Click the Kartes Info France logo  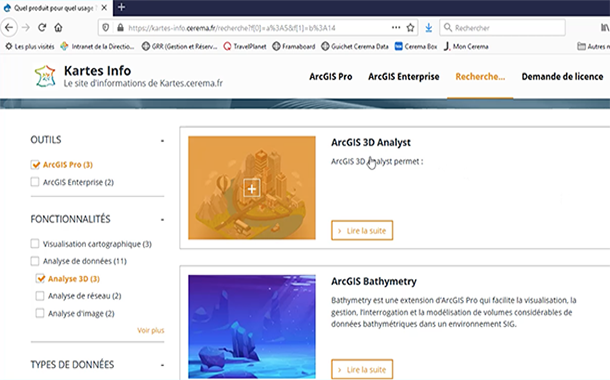pyautogui.click(x=45, y=76)
